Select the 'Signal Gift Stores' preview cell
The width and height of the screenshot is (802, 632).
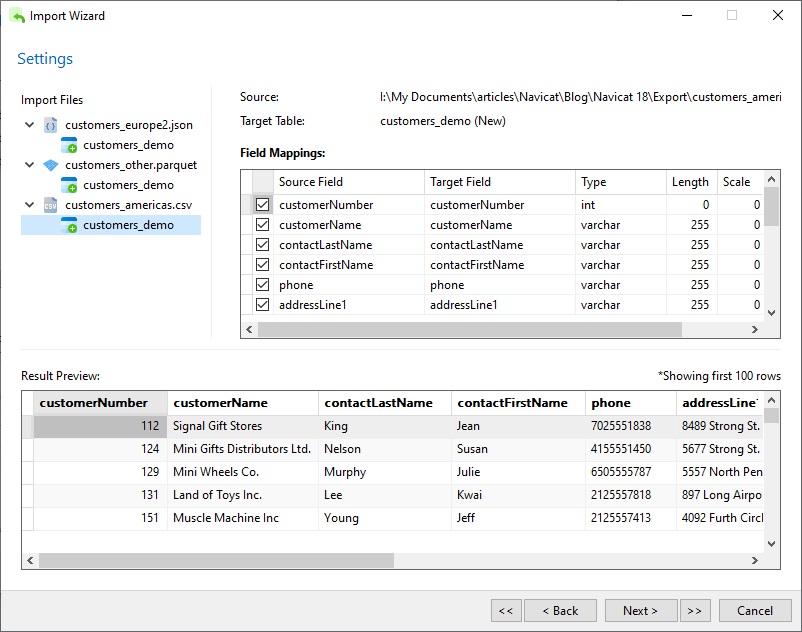pyautogui.click(x=243, y=426)
